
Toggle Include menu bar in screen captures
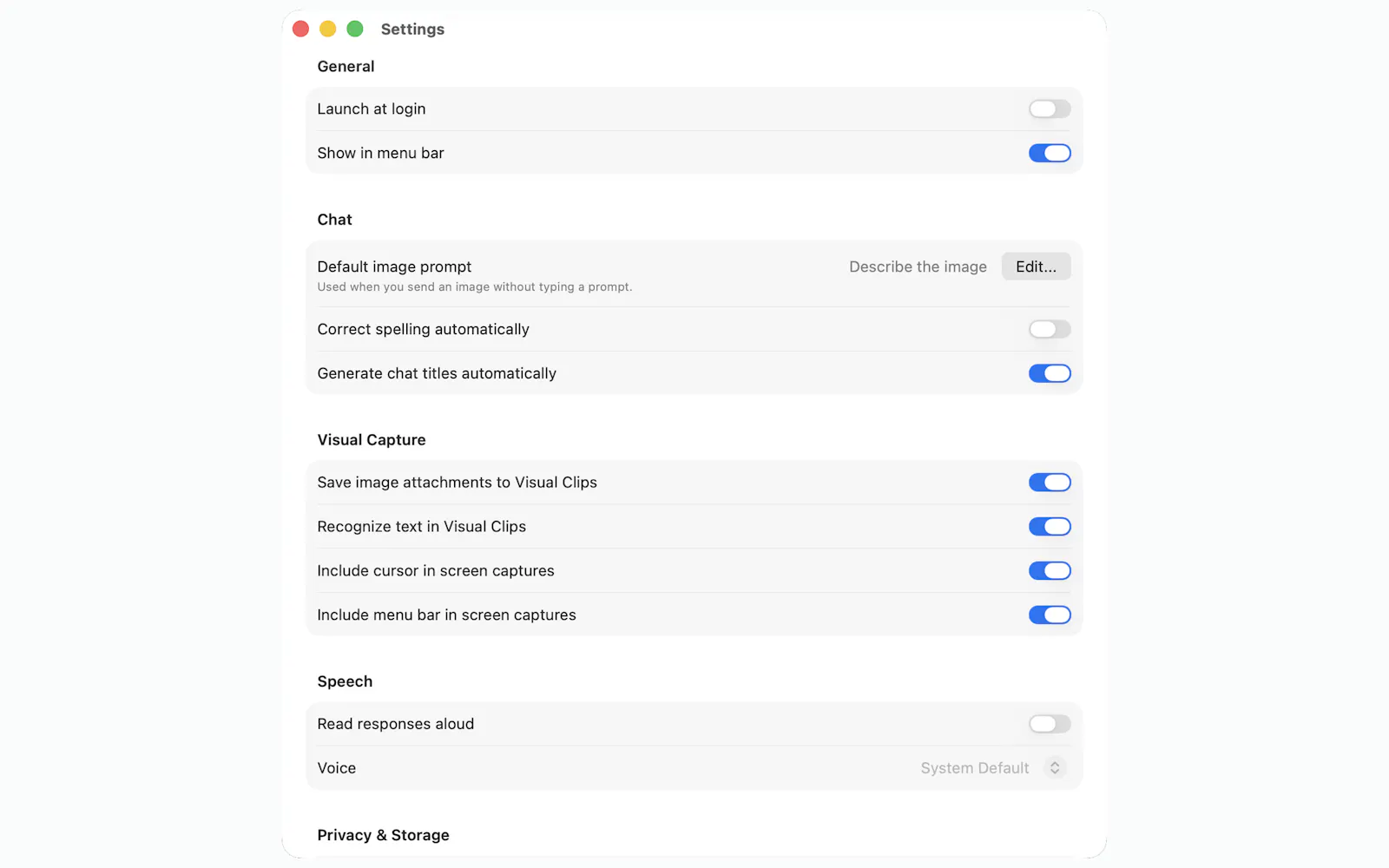coord(1050,615)
